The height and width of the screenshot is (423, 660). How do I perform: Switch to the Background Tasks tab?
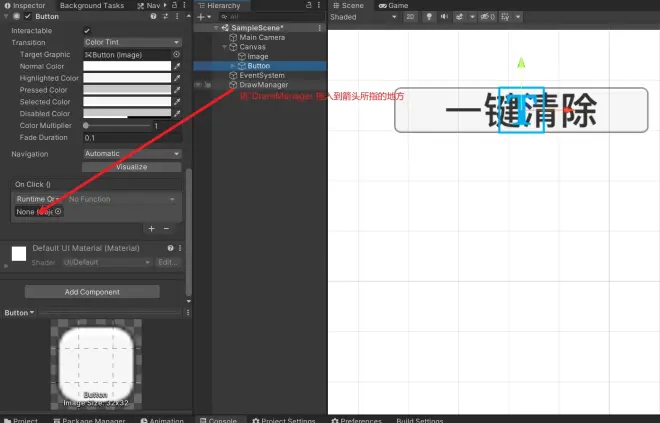(x=92, y=5)
